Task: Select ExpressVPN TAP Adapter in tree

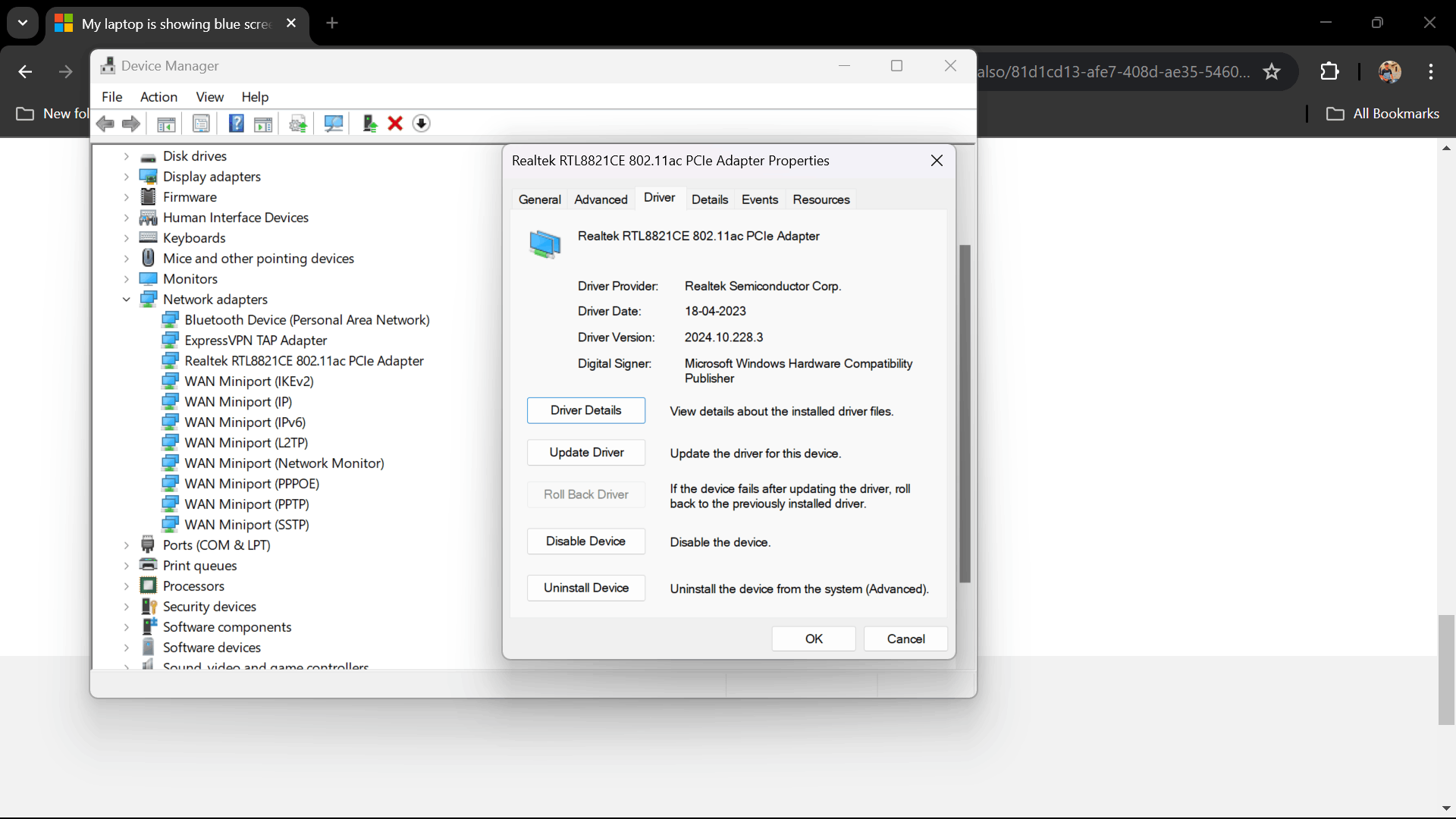Action: click(256, 340)
